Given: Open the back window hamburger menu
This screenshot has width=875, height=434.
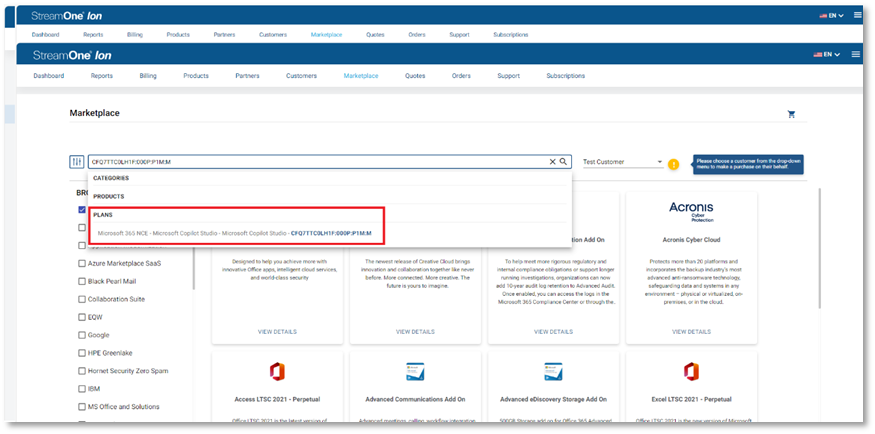Looking at the screenshot, I should click(858, 15).
